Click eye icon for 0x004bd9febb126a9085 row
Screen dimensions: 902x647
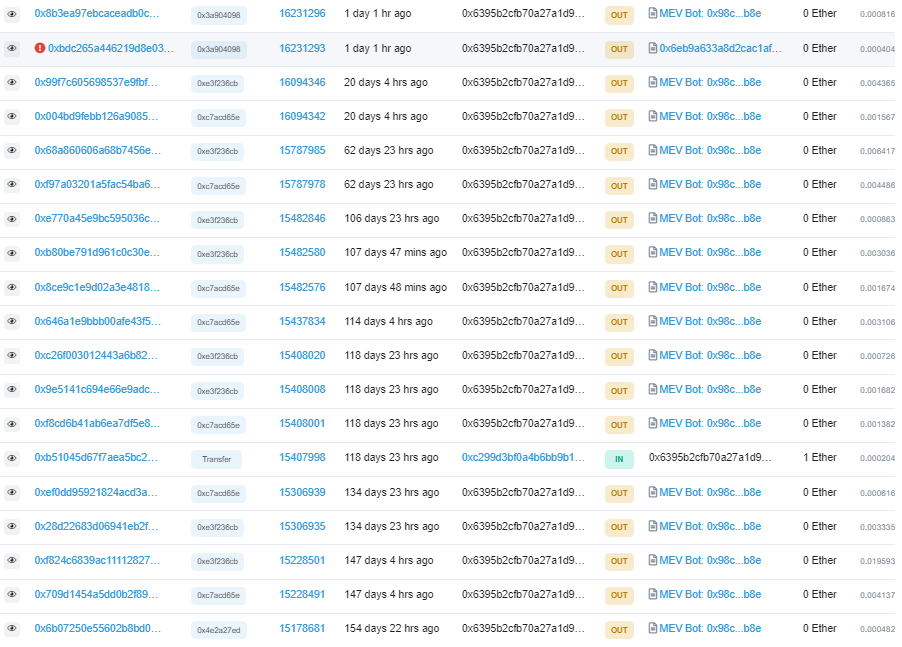click(x=12, y=116)
